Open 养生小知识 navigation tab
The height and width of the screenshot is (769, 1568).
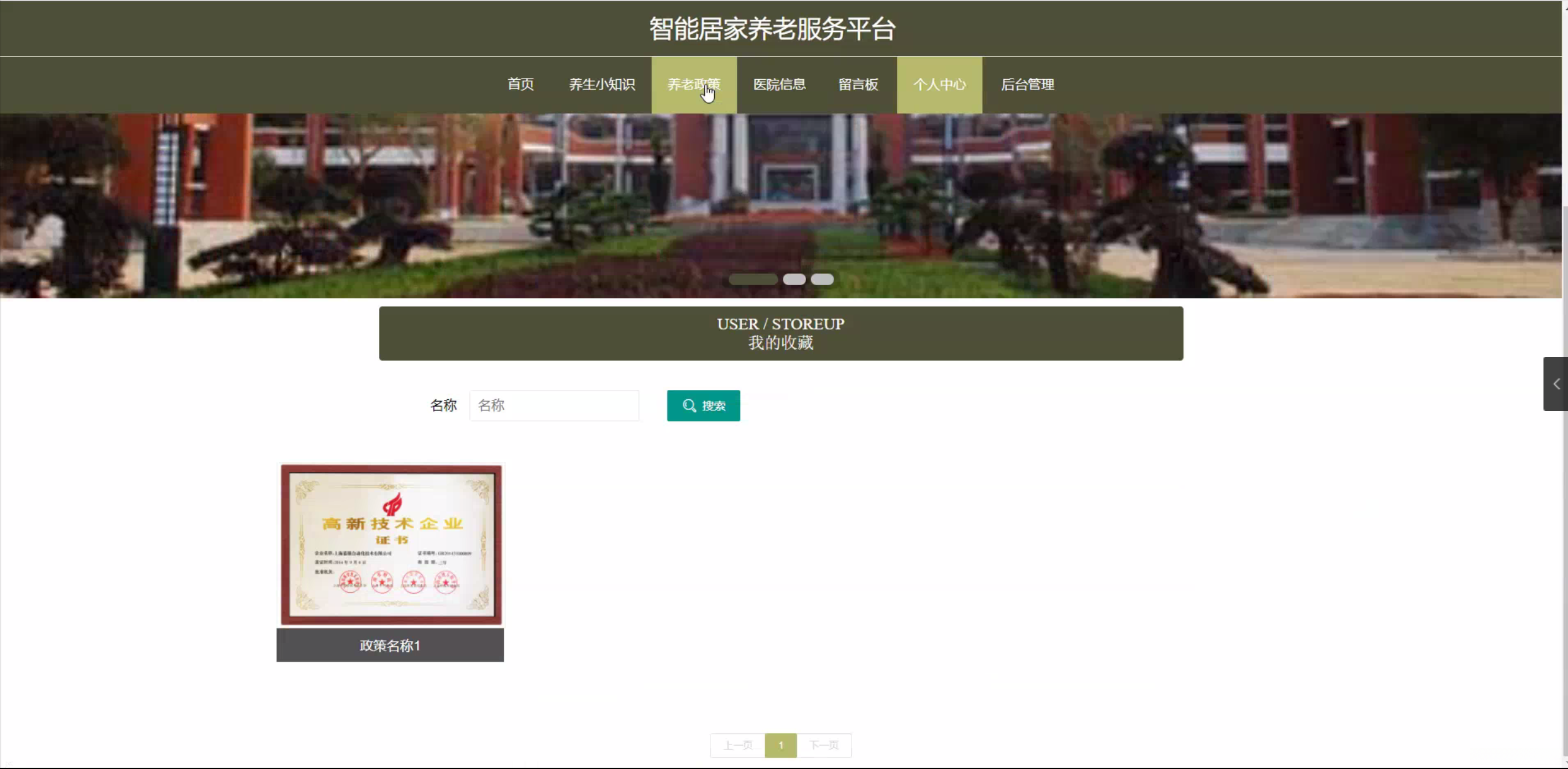[x=601, y=85]
